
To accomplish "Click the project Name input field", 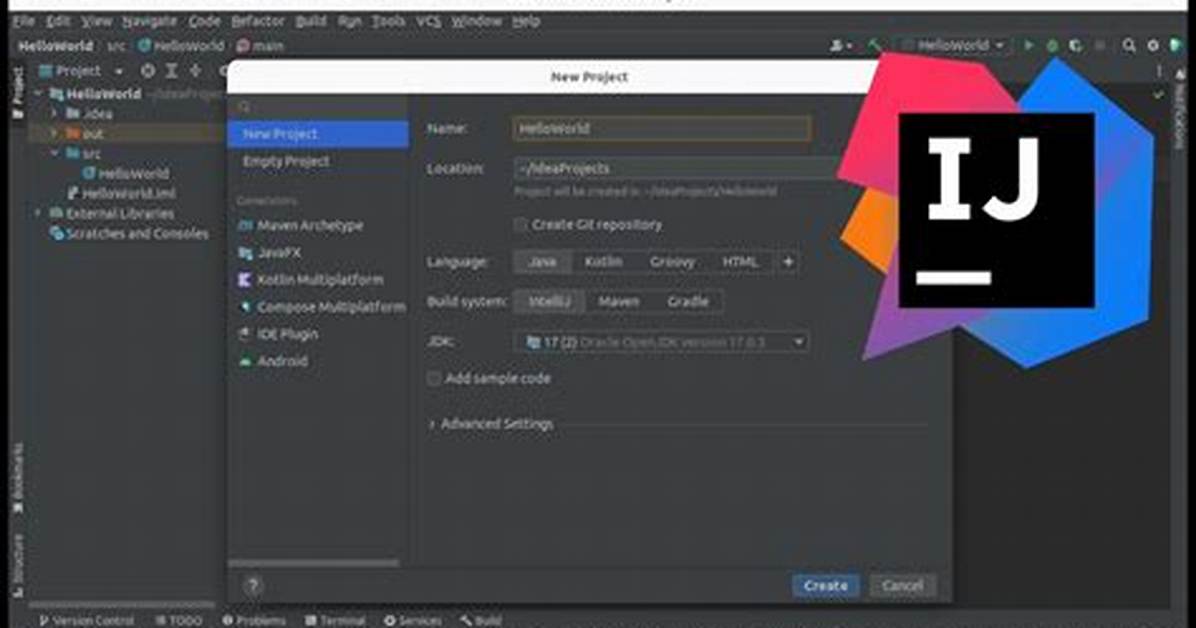I will [x=661, y=128].
